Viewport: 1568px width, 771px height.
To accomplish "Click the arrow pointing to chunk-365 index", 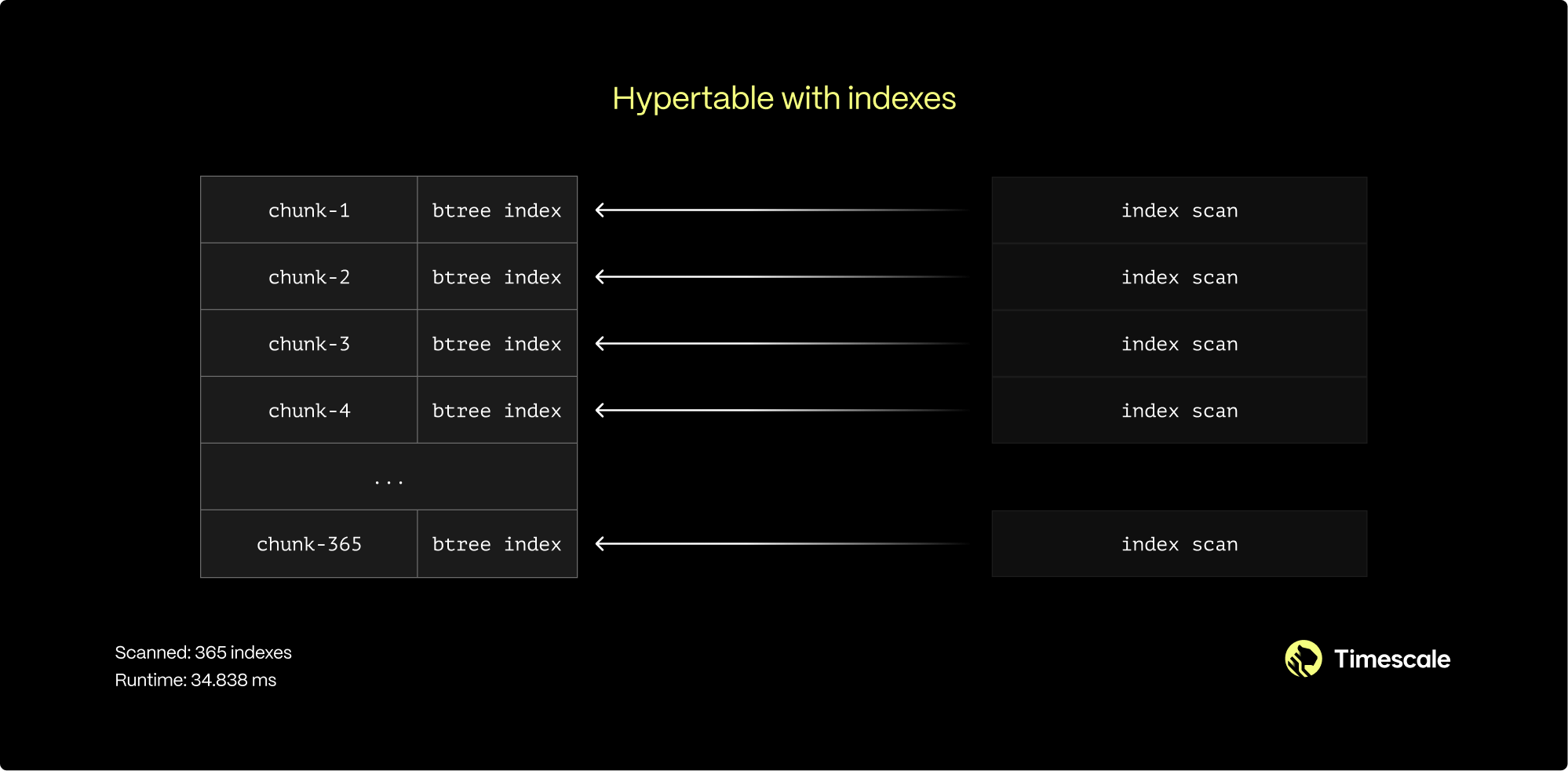I will pos(781,544).
